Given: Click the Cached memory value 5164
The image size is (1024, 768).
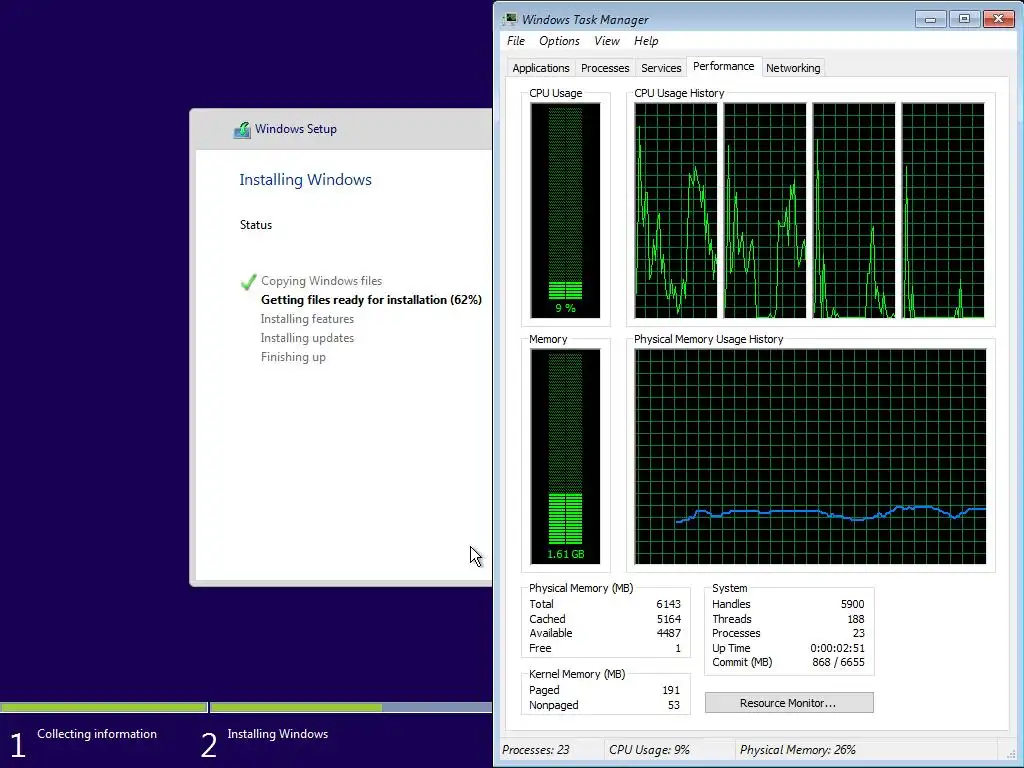Looking at the screenshot, I should 669,618.
